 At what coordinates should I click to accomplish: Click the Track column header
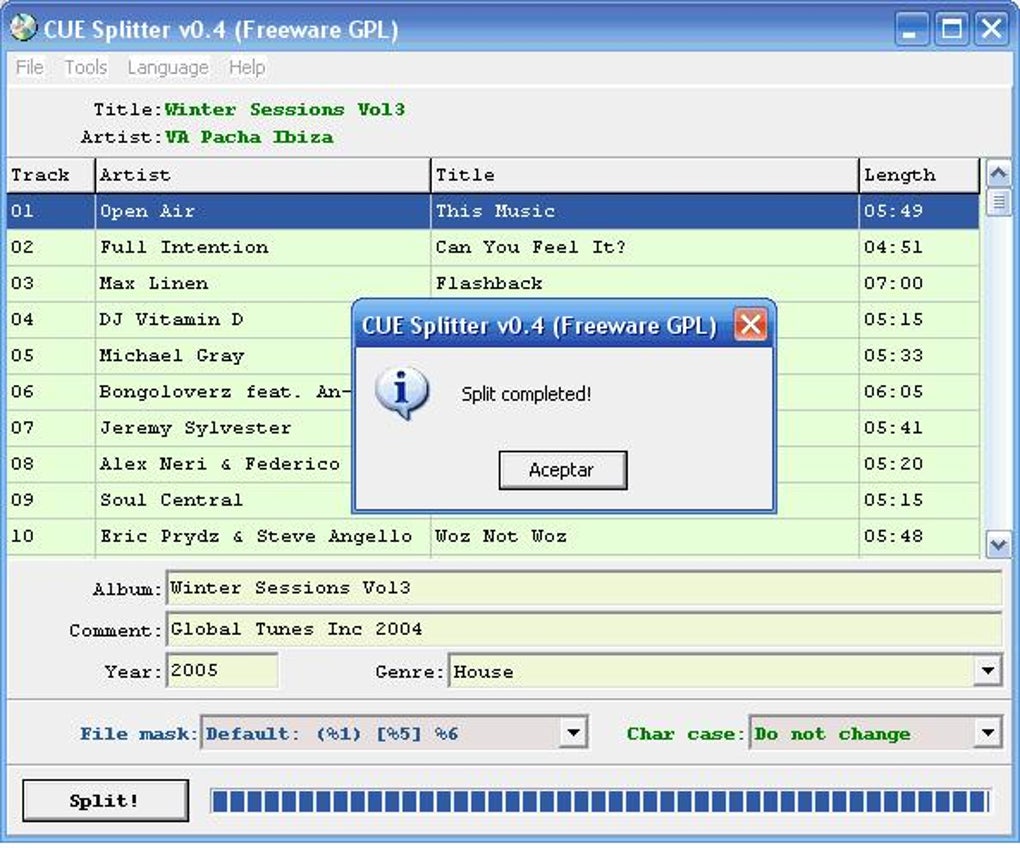[51, 175]
